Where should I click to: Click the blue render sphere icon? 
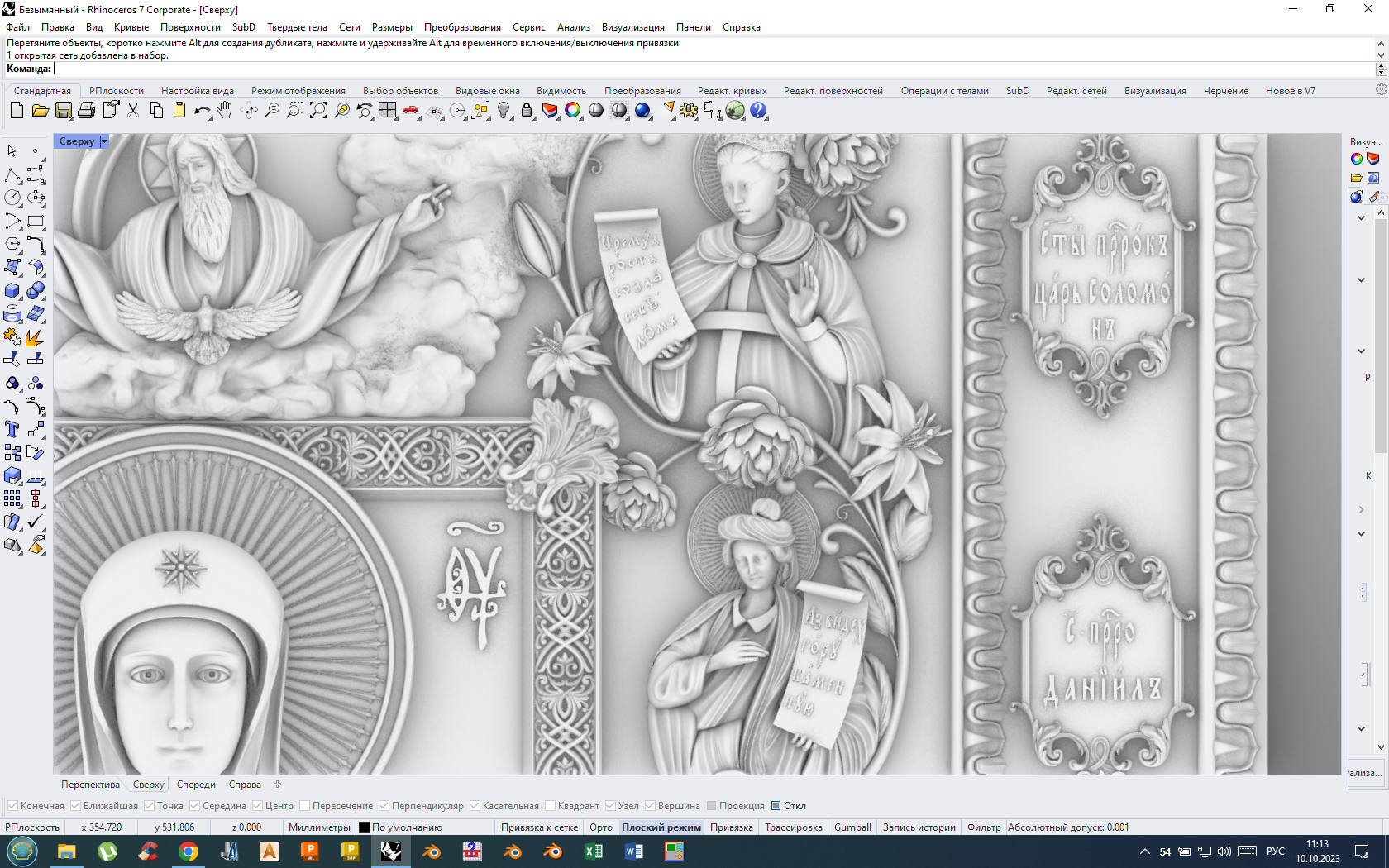tap(642, 110)
